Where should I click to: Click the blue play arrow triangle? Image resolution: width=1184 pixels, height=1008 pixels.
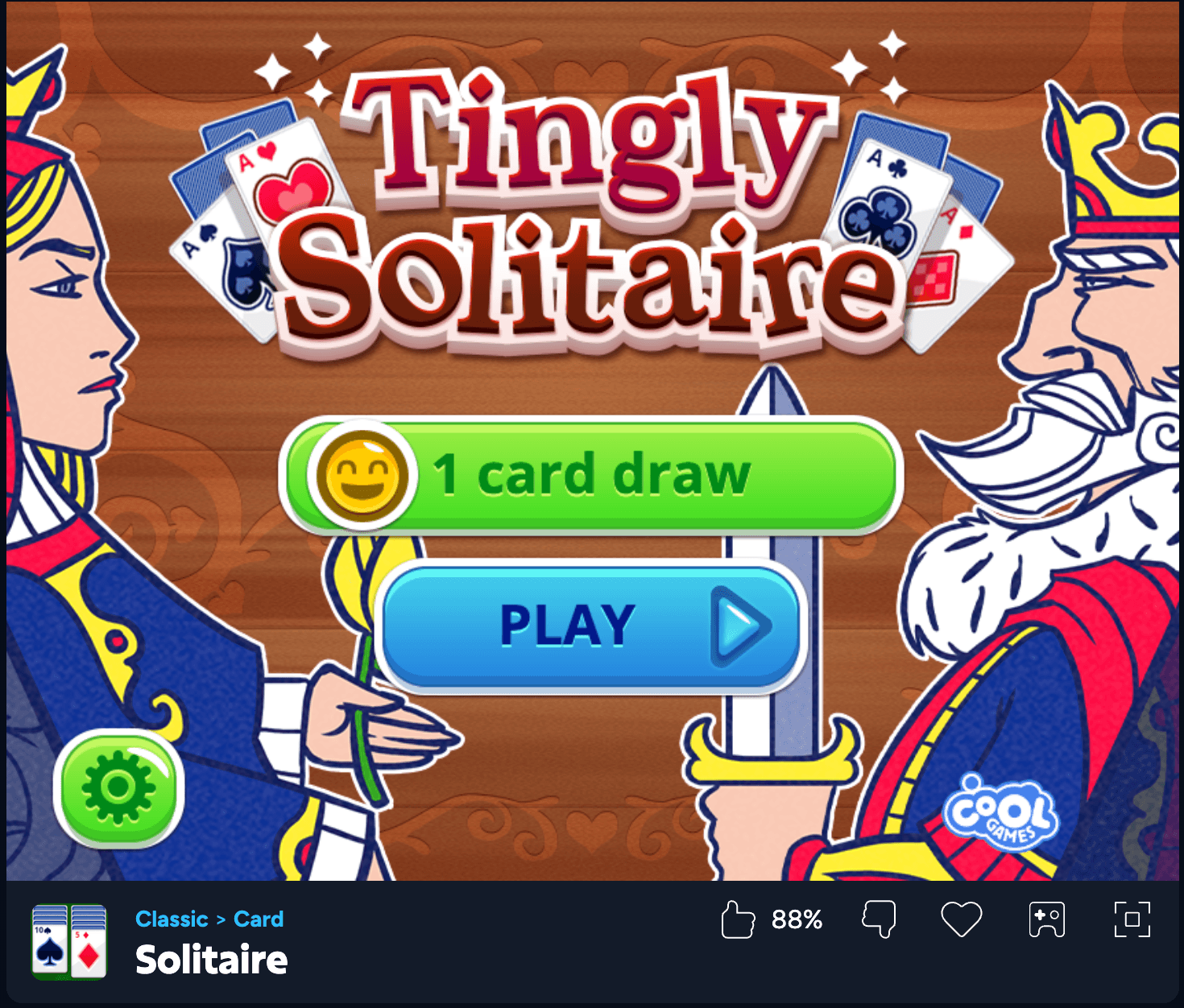click(x=741, y=626)
